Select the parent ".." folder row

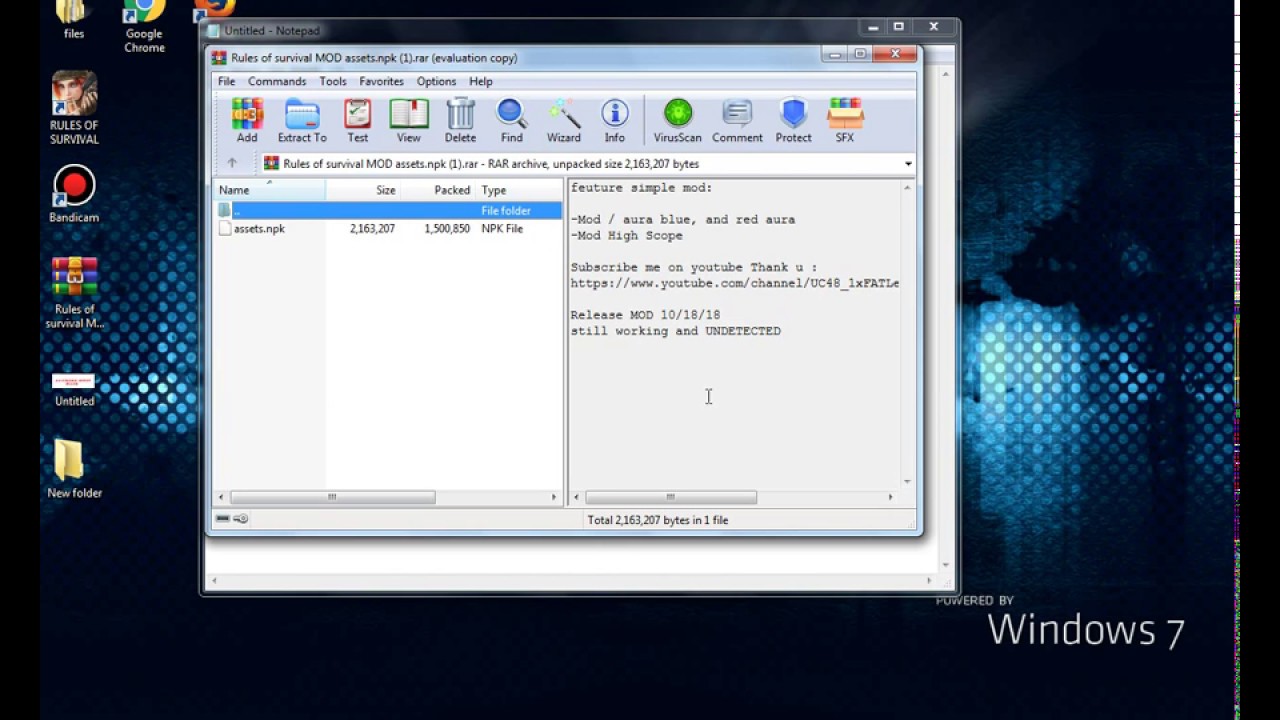click(387, 211)
